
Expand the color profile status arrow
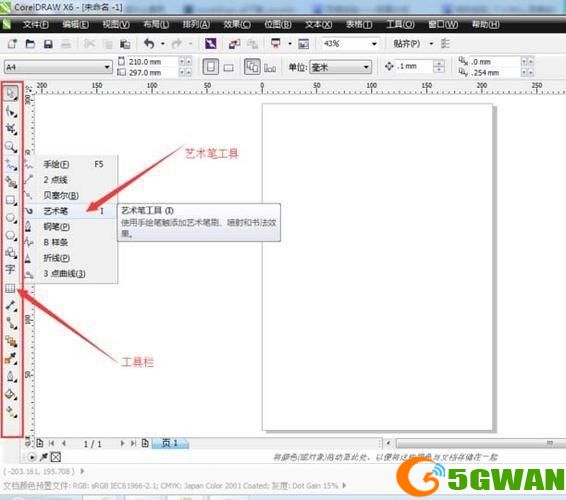[x=344, y=485]
